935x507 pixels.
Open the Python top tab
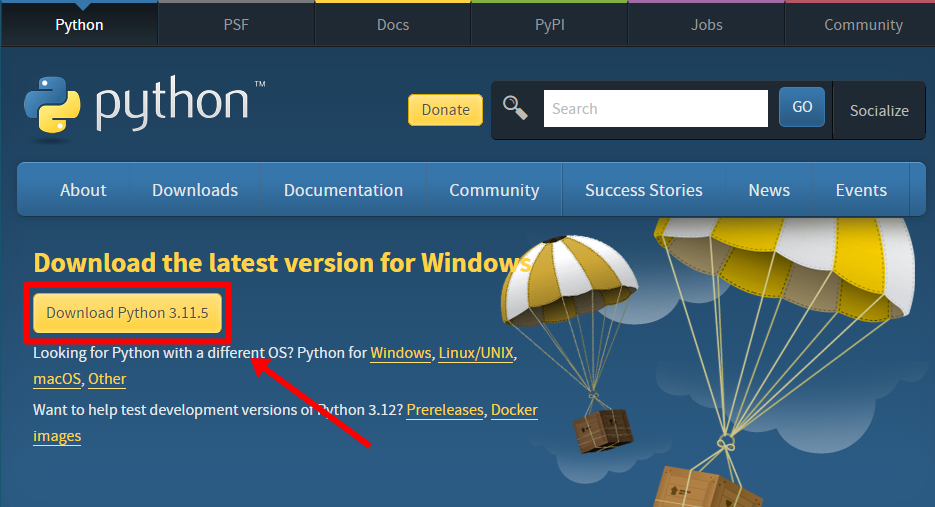pos(79,24)
